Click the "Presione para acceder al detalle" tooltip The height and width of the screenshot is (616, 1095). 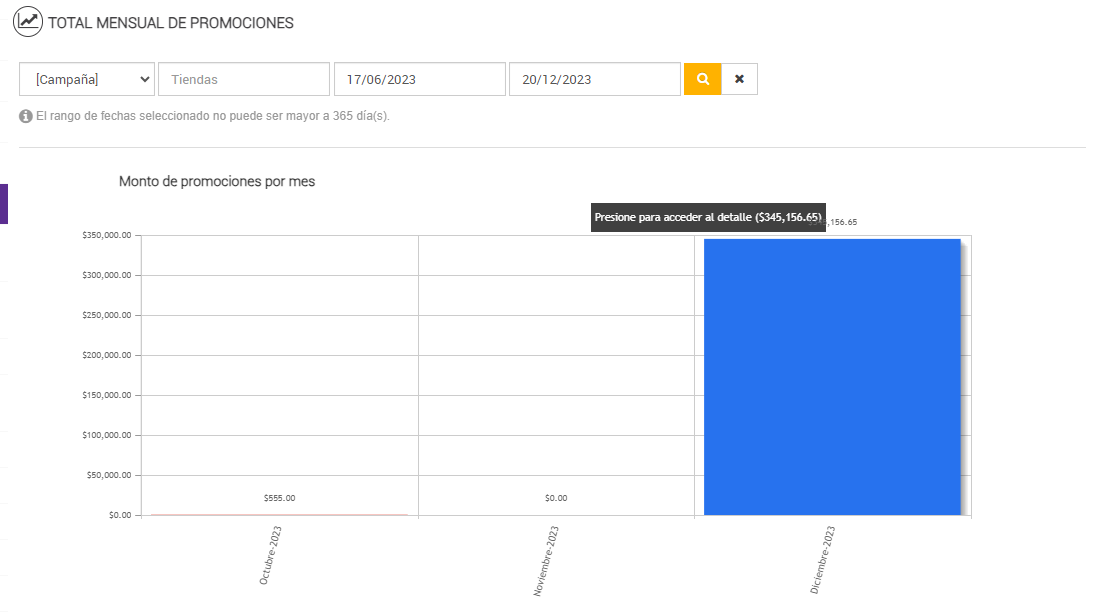[x=708, y=217]
